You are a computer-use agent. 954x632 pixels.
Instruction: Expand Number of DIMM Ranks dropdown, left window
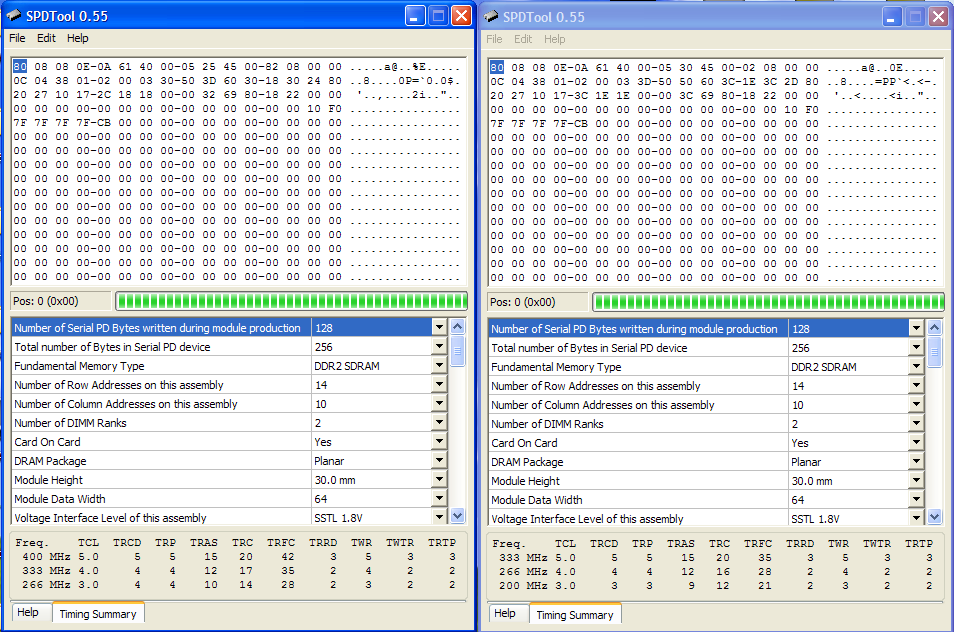tap(439, 422)
